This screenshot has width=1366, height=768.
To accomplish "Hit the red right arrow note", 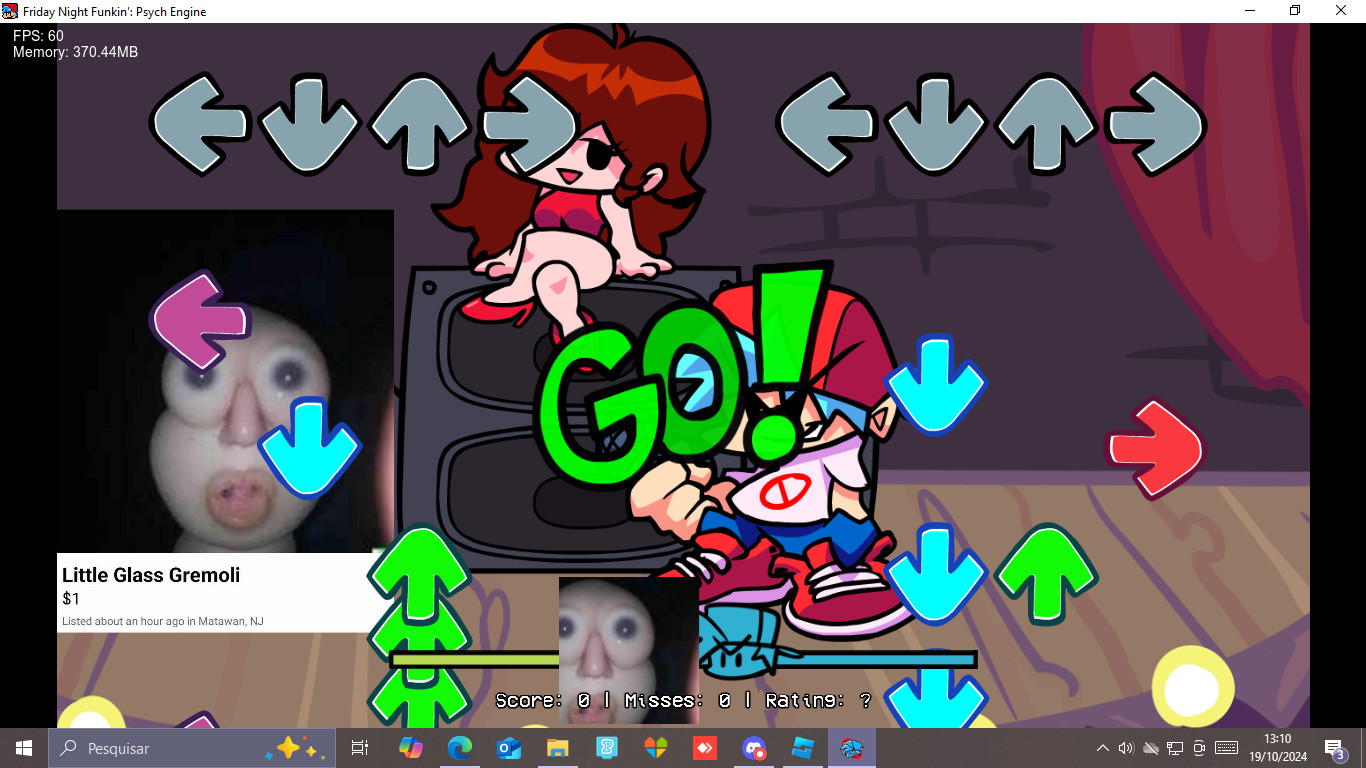I will click(x=1155, y=448).
